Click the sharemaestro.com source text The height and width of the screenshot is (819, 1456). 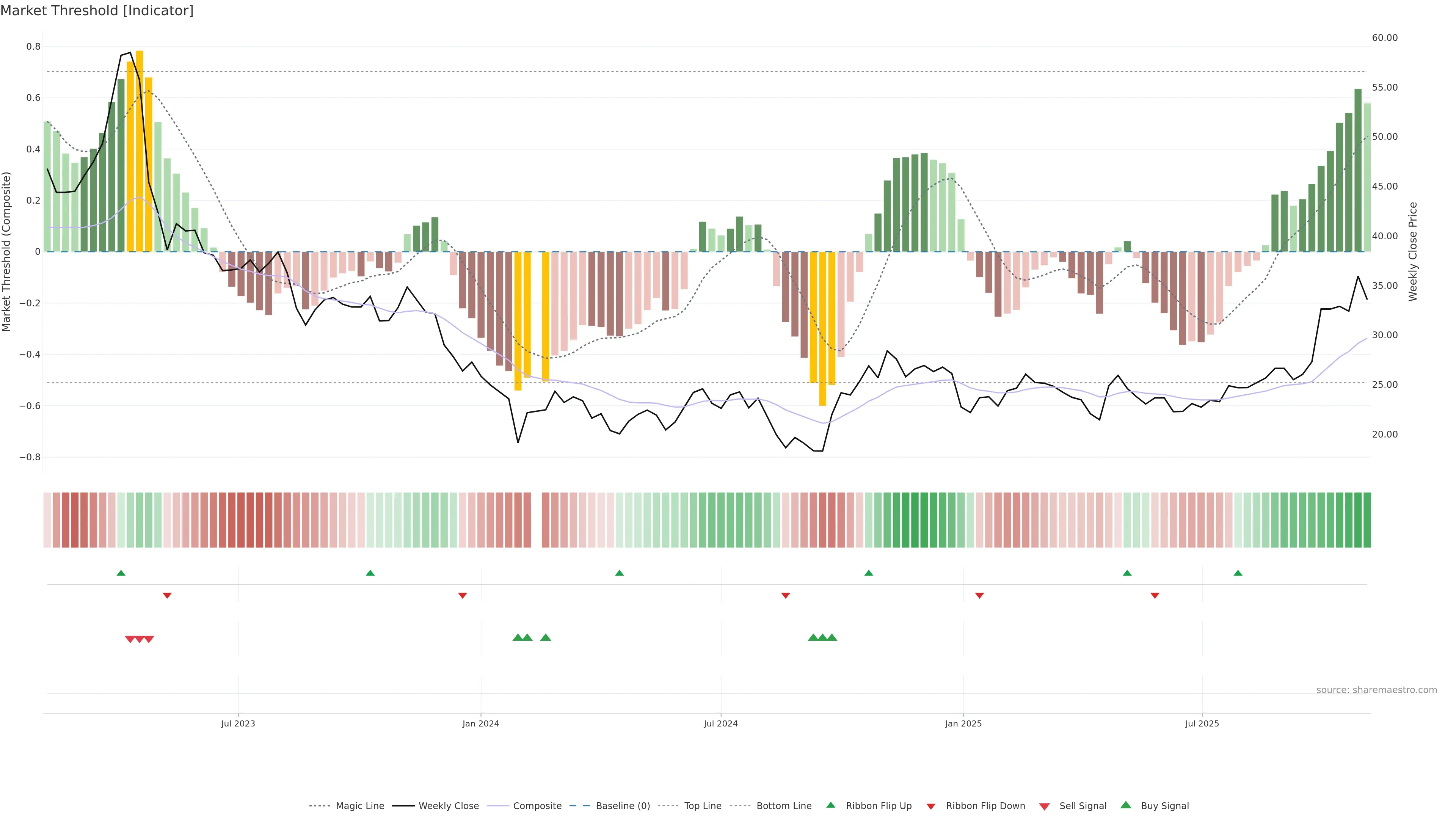click(x=1376, y=690)
